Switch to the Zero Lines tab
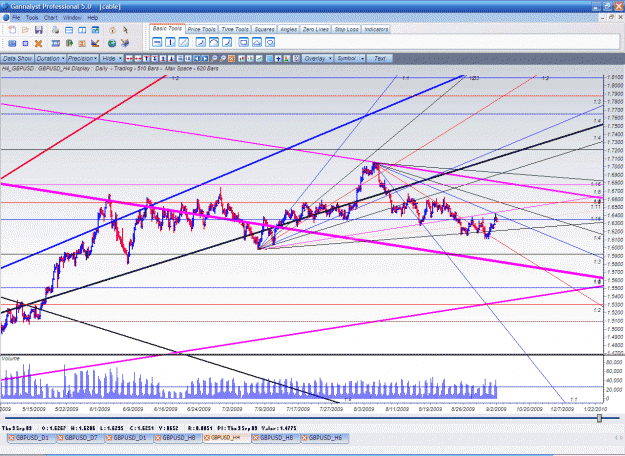Image resolution: width=625 pixels, height=456 pixels. (315, 29)
